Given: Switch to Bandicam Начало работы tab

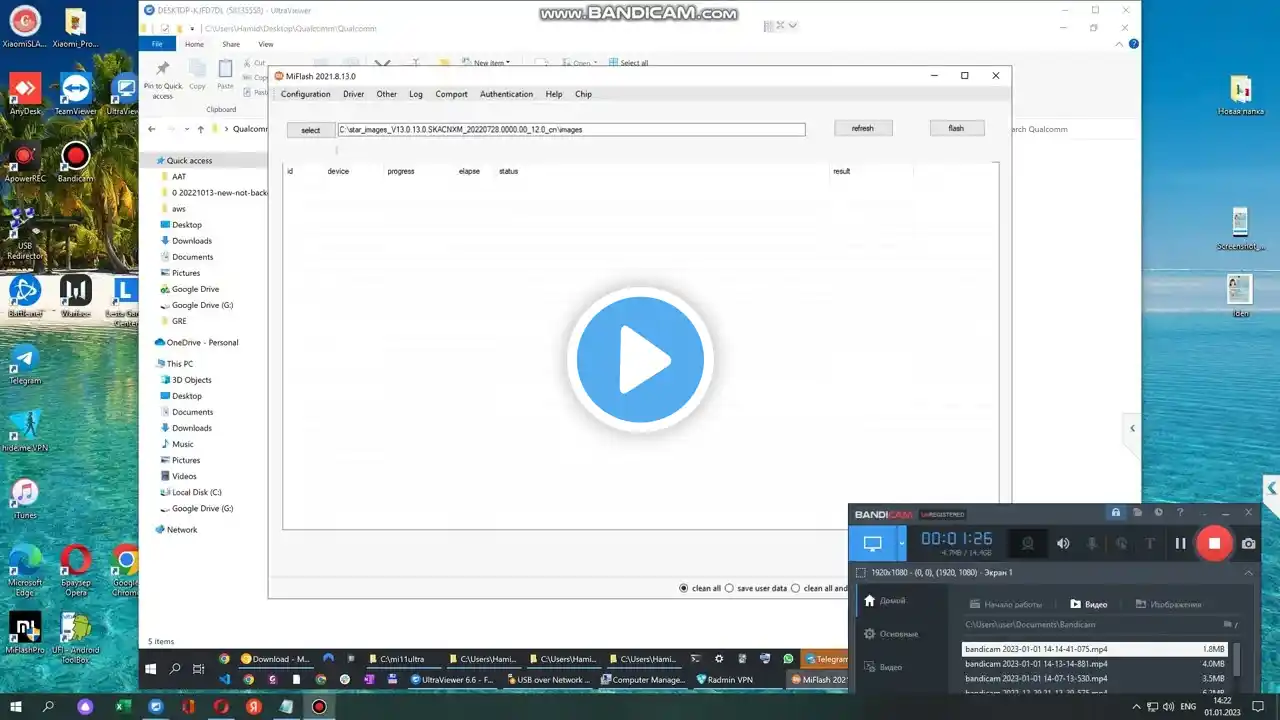Looking at the screenshot, I should 1006,604.
